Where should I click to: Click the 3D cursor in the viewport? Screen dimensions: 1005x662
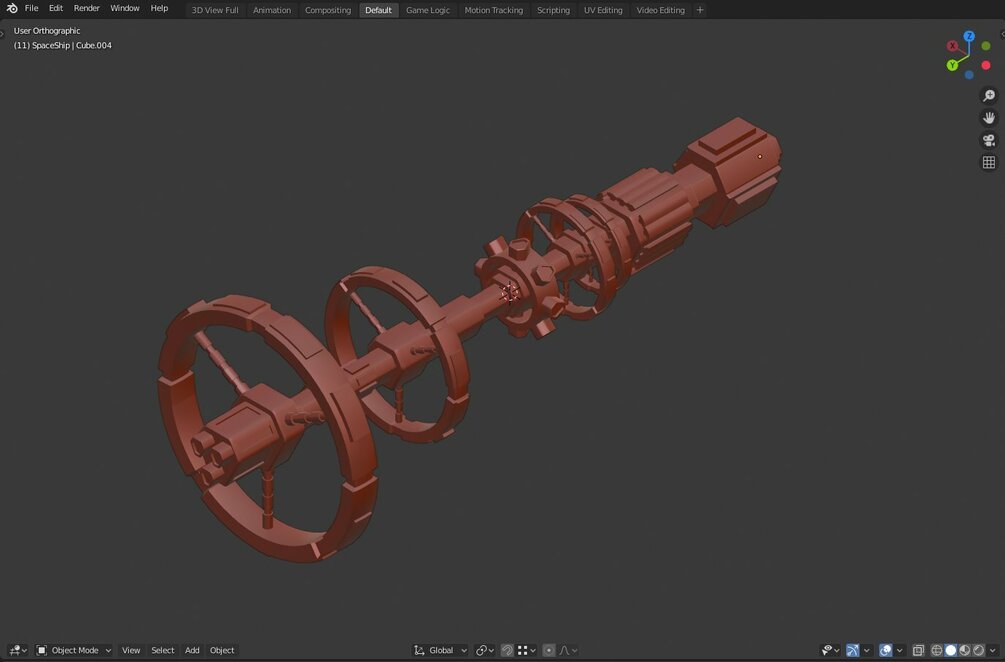(x=510, y=294)
